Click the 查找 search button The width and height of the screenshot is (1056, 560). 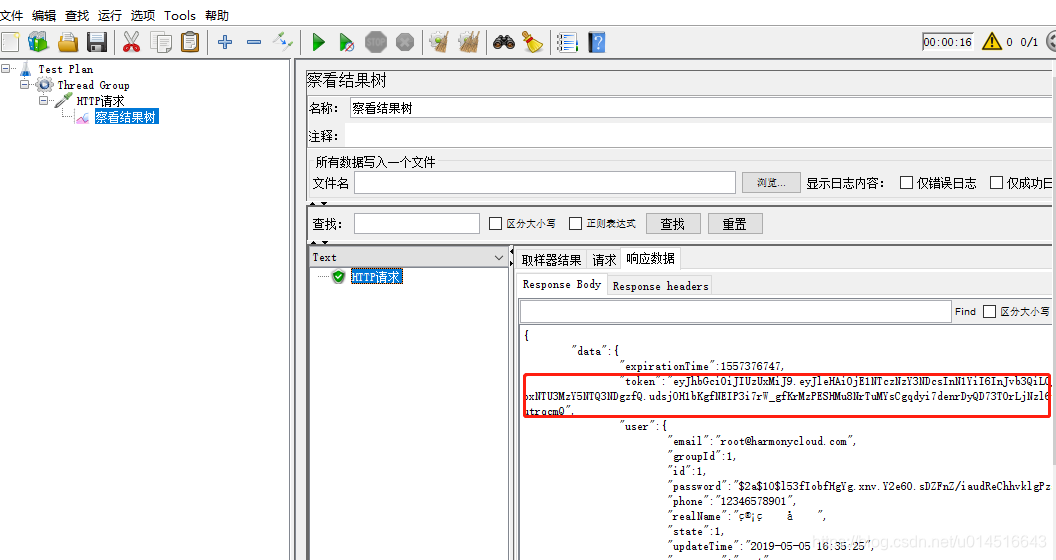673,223
